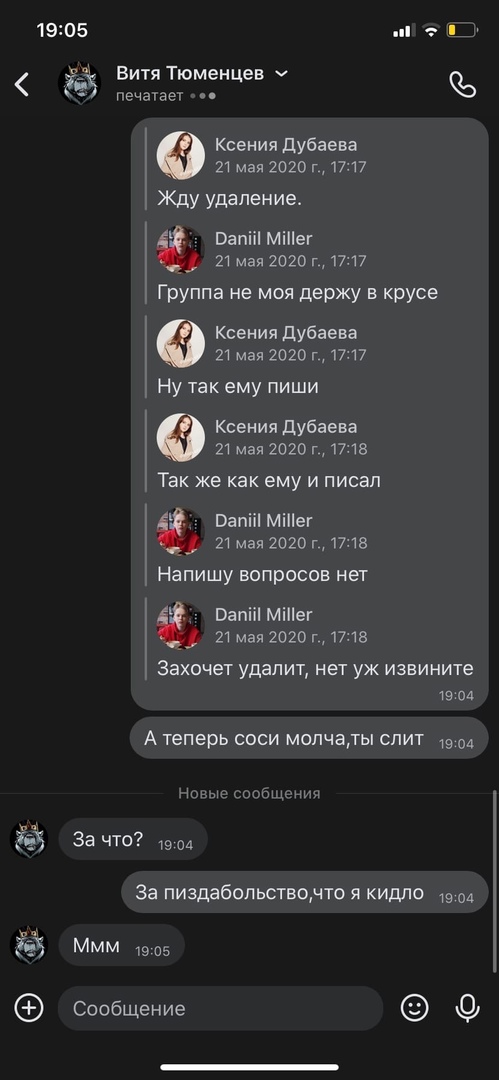Tap avatar beside the "Ммм" message
The image size is (499, 1080).
click(x=28, y=944)
